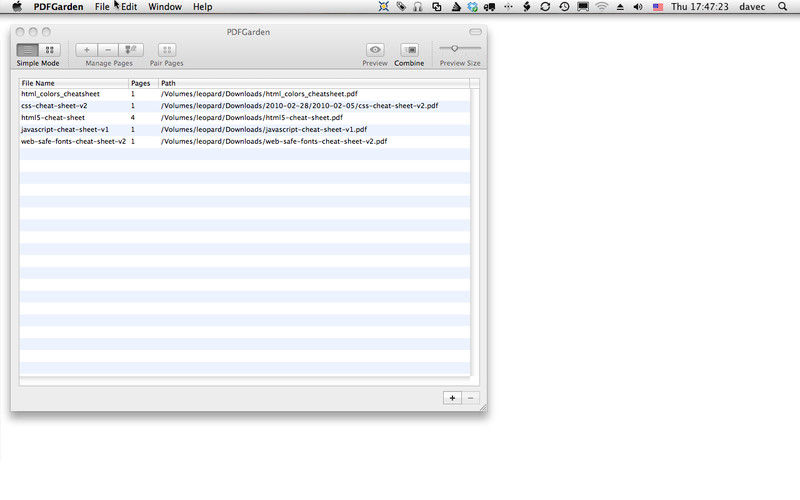Select the css-cheat-sheet-v2 file row
Image resolution: width=800 pixels, height=500 pixels.
pos(245,106)
